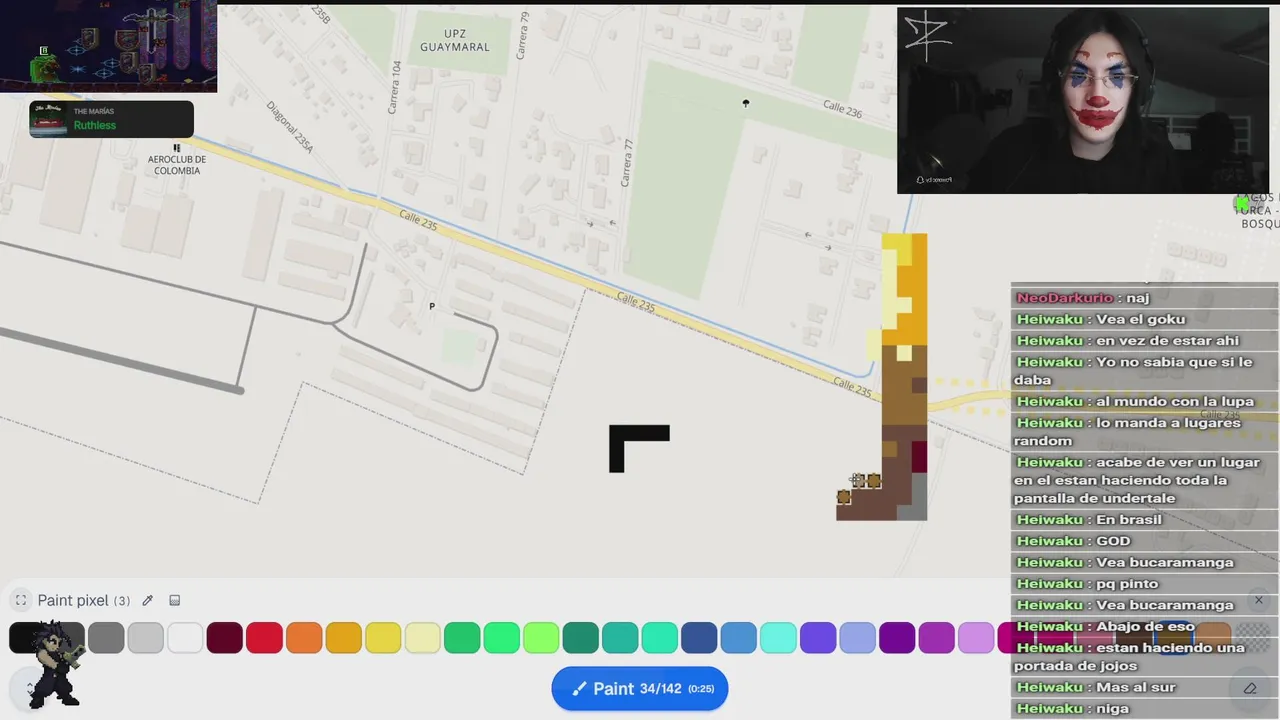Click the black pin marker in the green field

(745, 103)
